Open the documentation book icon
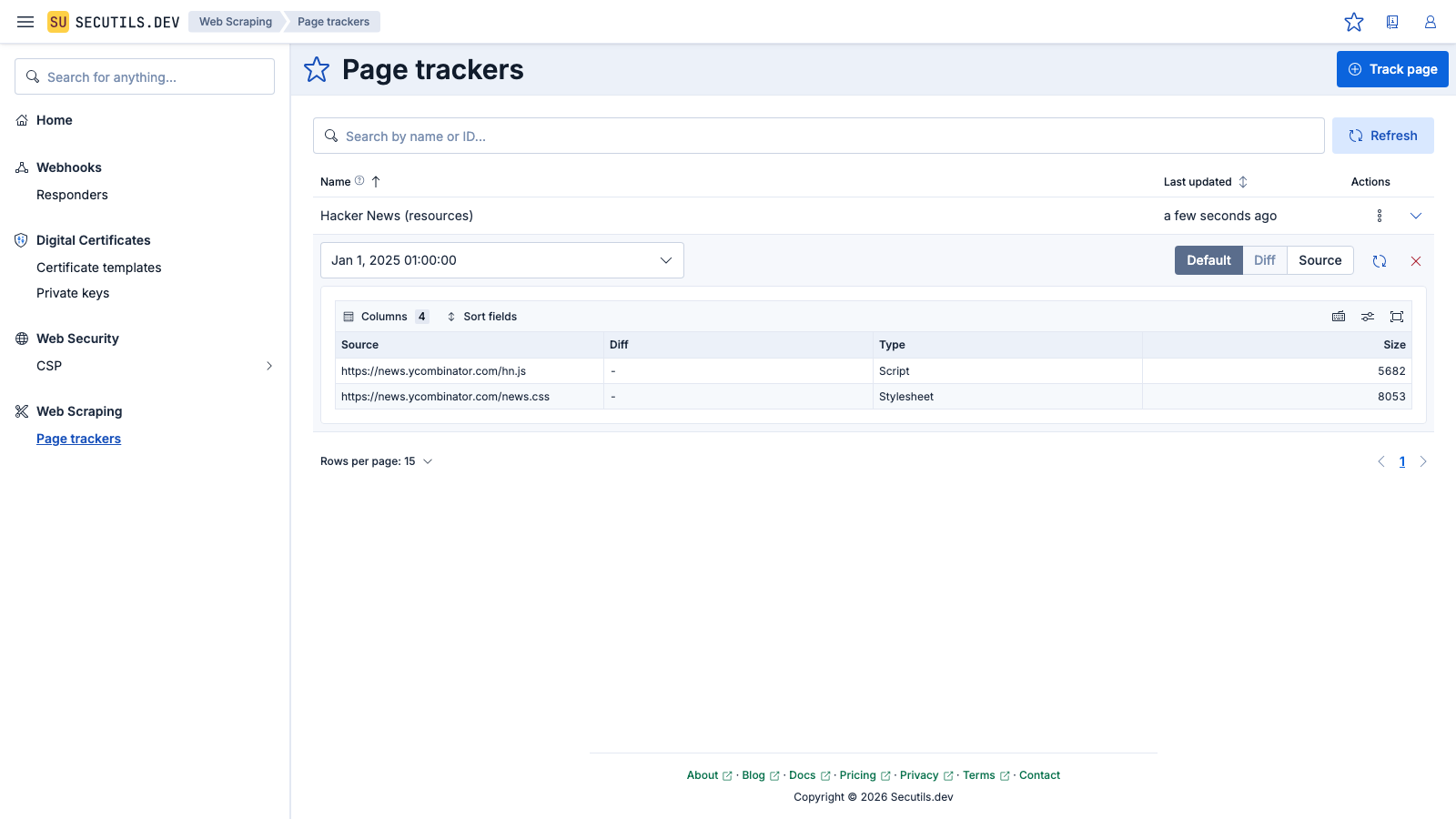The image size is (1456, 819). pyautogui.click(x=1392, y=22)
